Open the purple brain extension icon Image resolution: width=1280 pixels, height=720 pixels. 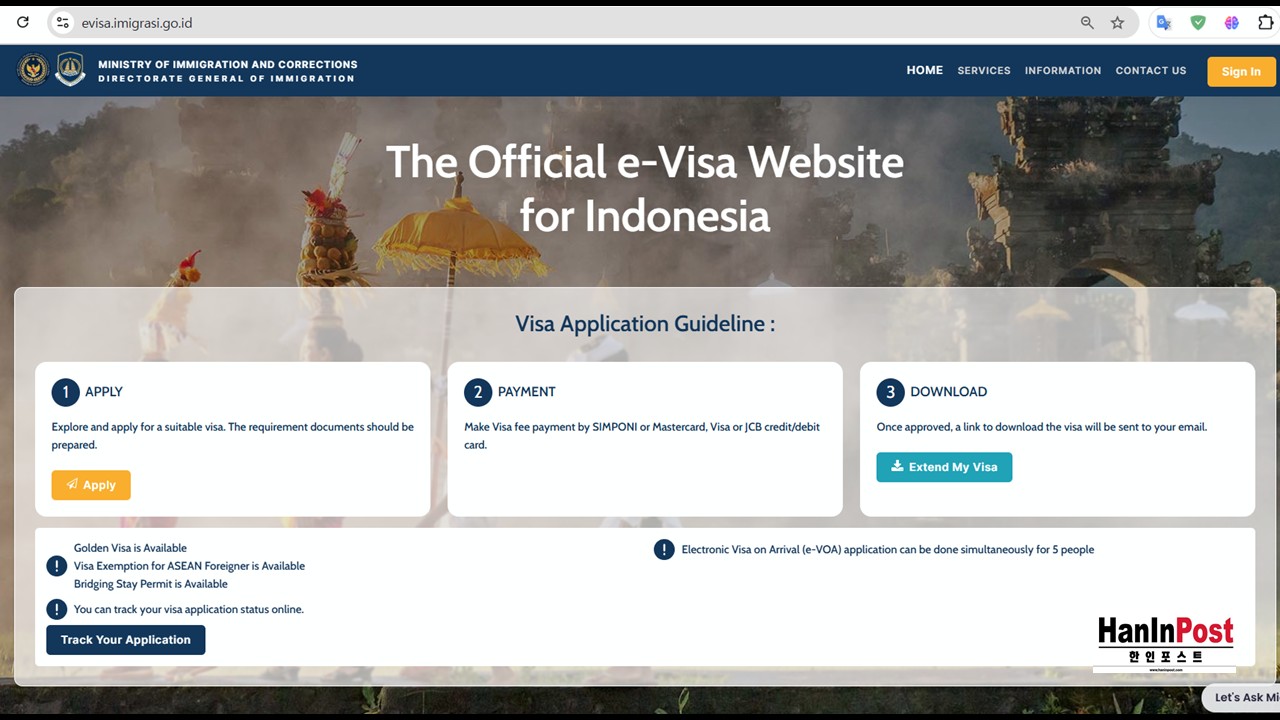click(x=1231, y=22)
